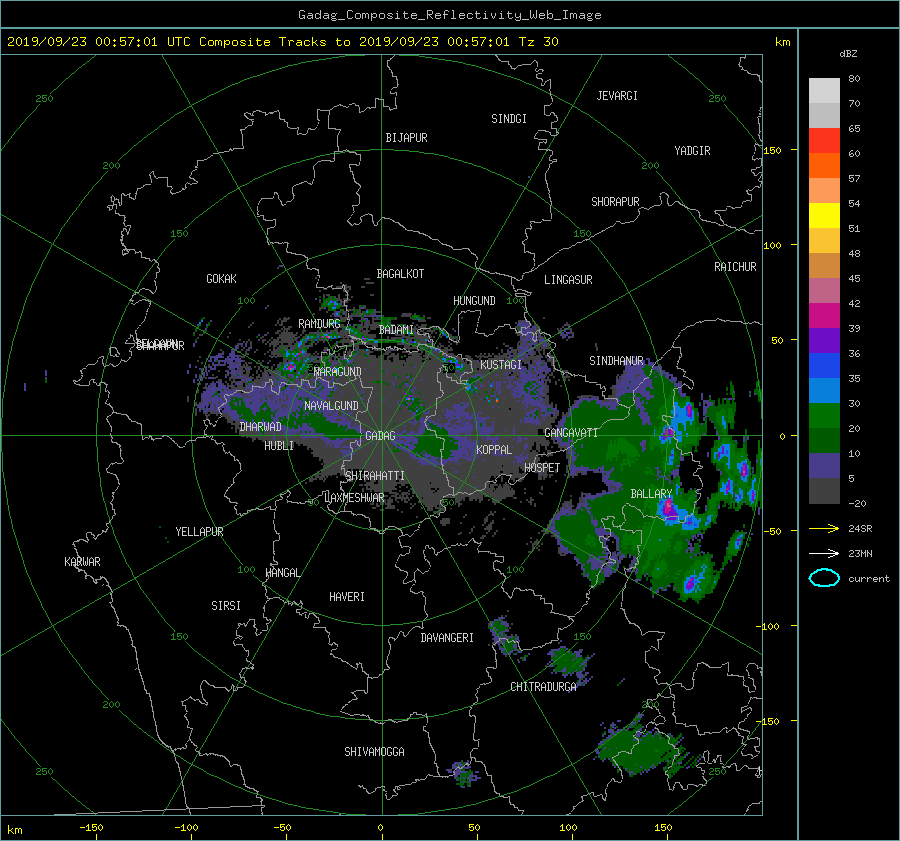Click the KOPPAL city label
The width and height of the screenshot is (900, 841).
[494, 450]
